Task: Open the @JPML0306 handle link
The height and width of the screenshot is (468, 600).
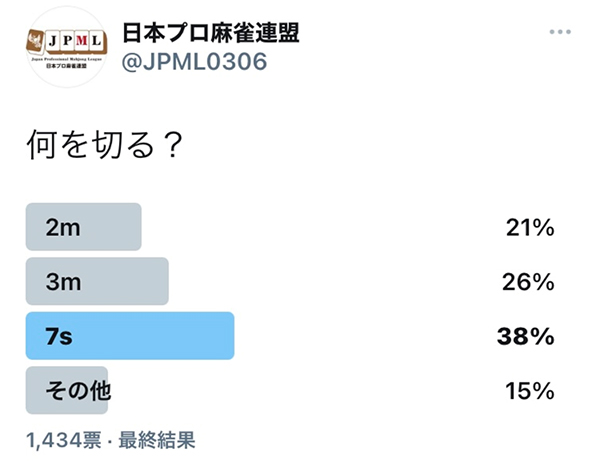Action: pos(194,62)
